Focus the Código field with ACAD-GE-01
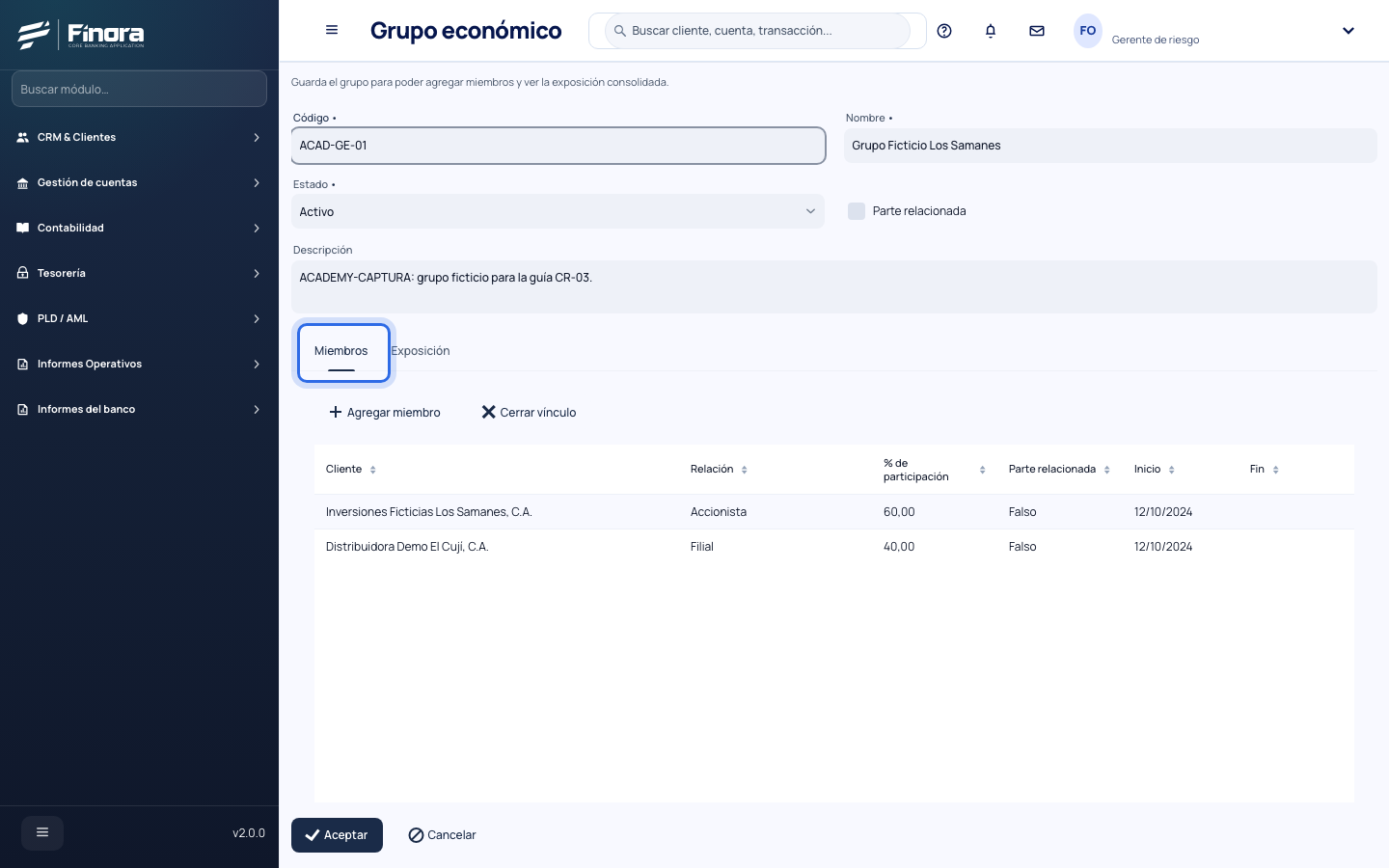This screenshot has height=868, width=1389. [558, 146]
